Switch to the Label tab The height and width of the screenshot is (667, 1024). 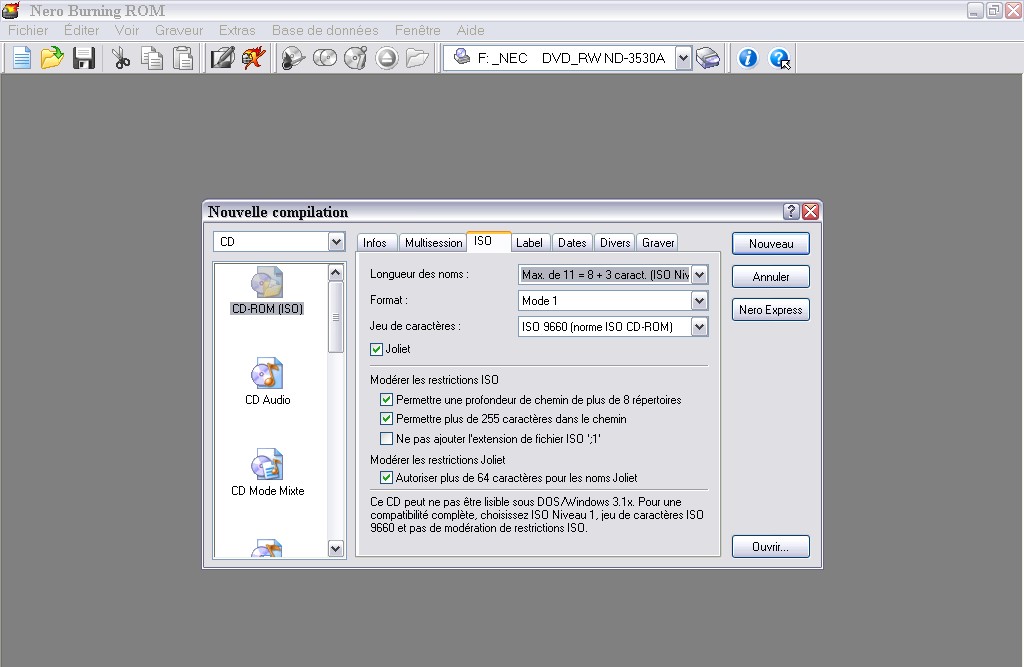[529, 242]
